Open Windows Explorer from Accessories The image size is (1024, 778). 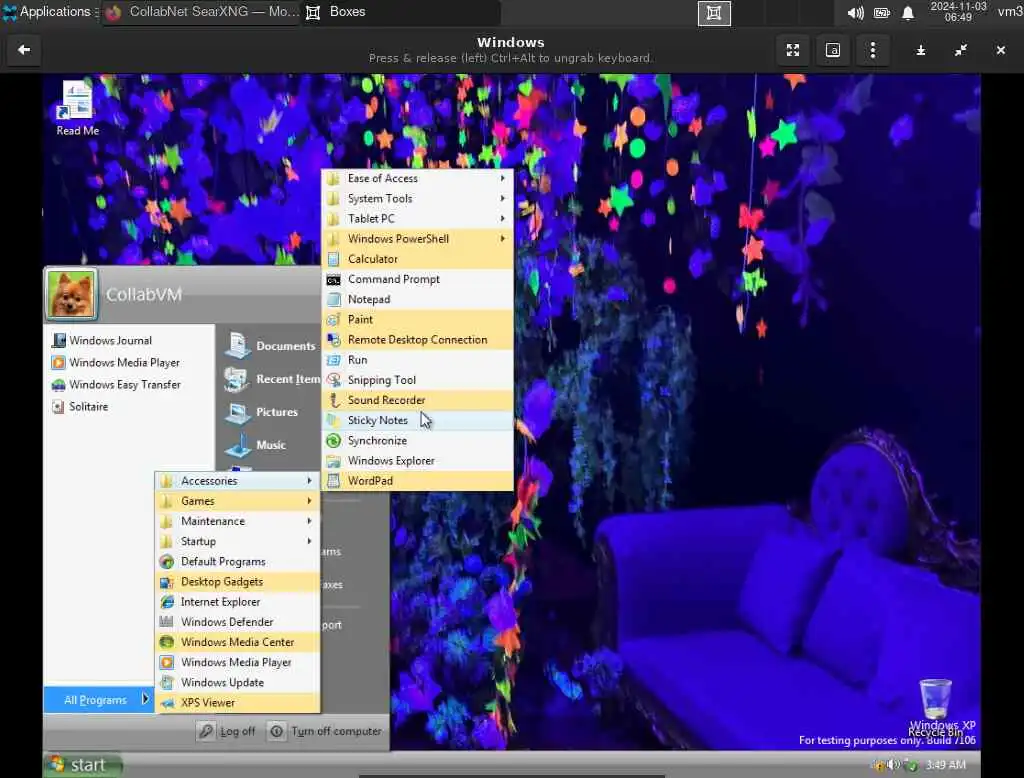417,461
